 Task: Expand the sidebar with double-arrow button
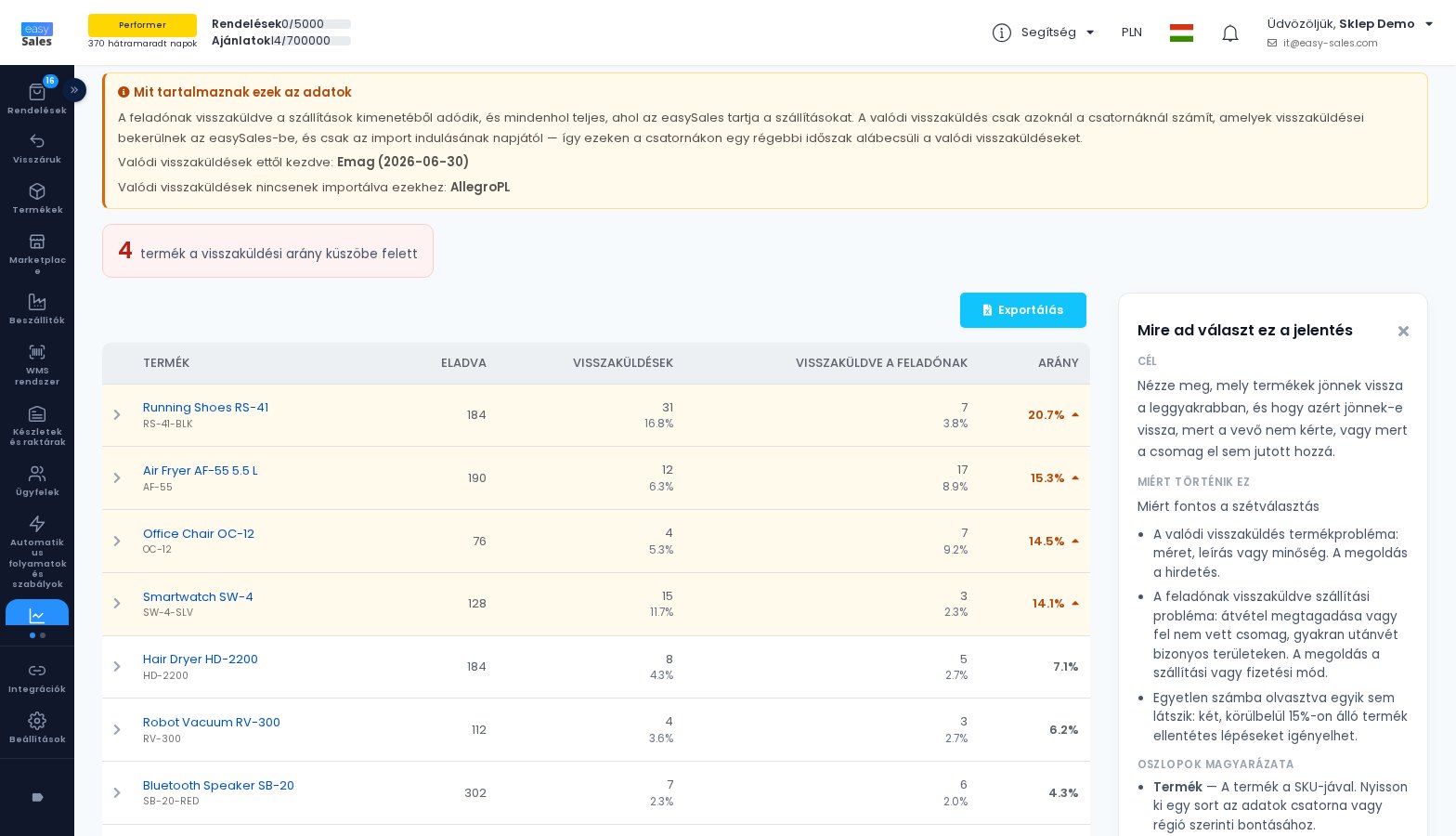coord(74,90)
